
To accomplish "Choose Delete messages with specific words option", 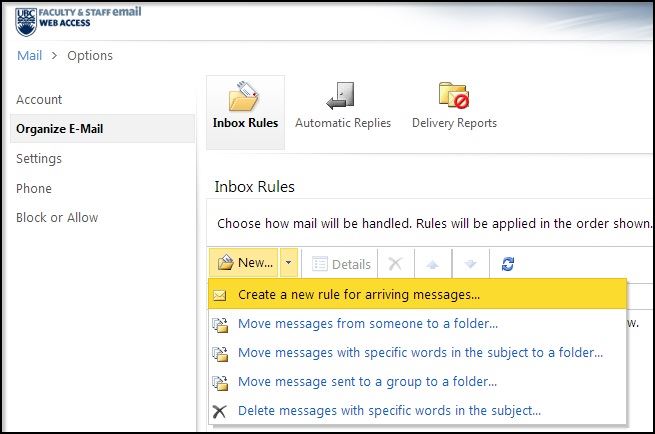I will pos(389,410).
